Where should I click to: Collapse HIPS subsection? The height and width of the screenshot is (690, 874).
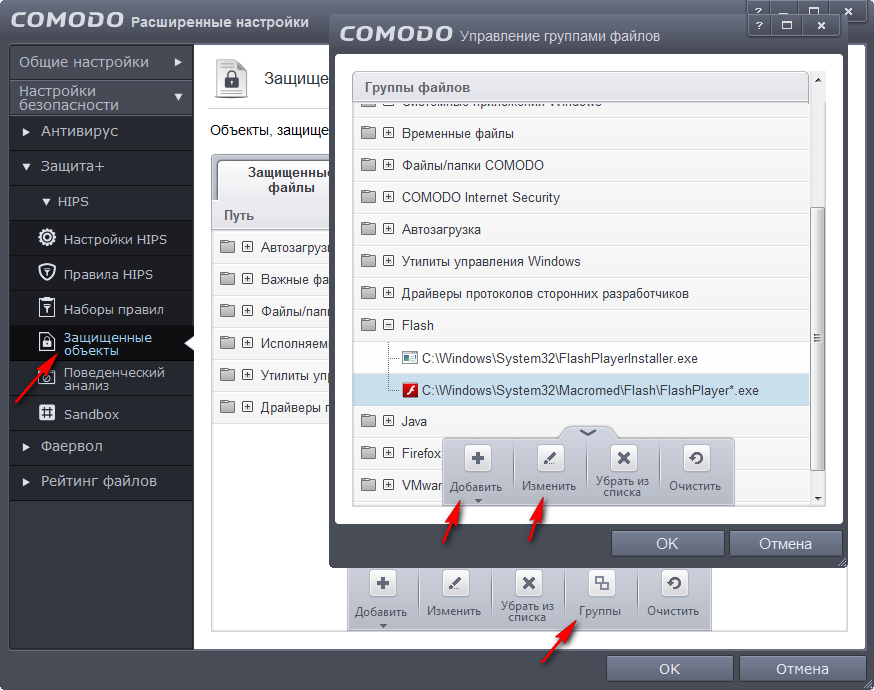click(x=101, y=202)
